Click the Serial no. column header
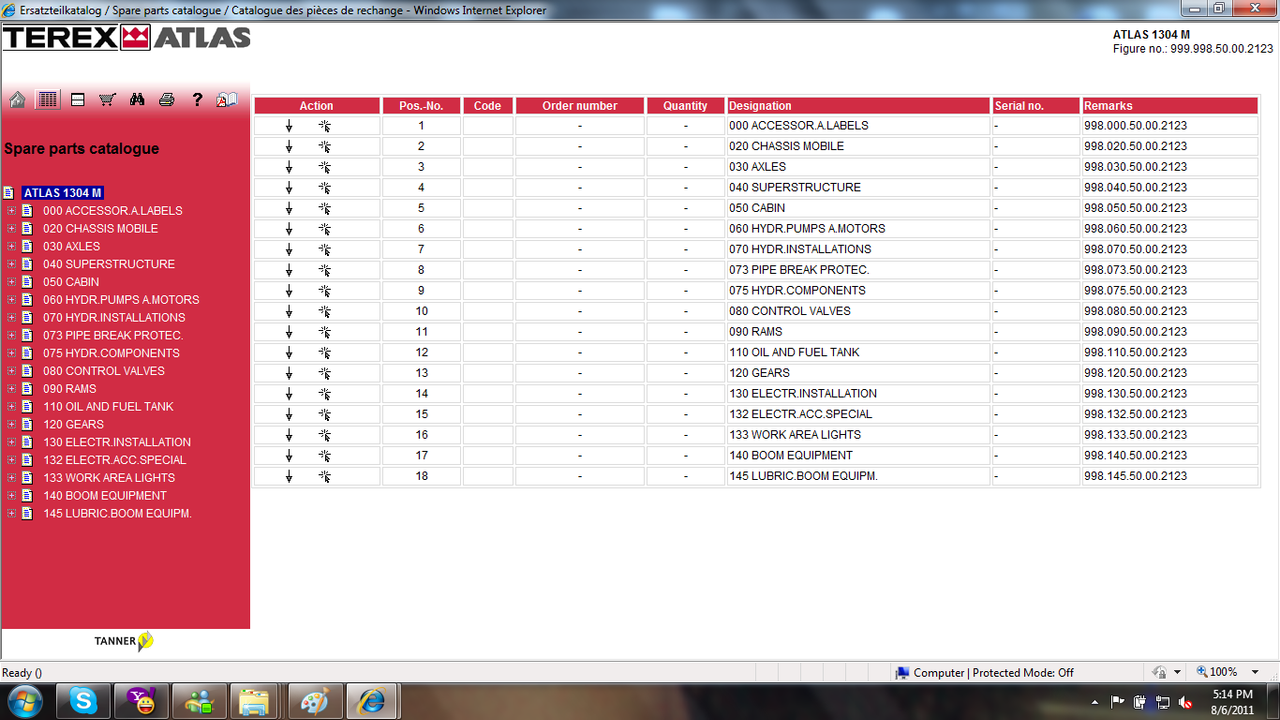Screen dimensions: 1280x720 (1036, 106)
